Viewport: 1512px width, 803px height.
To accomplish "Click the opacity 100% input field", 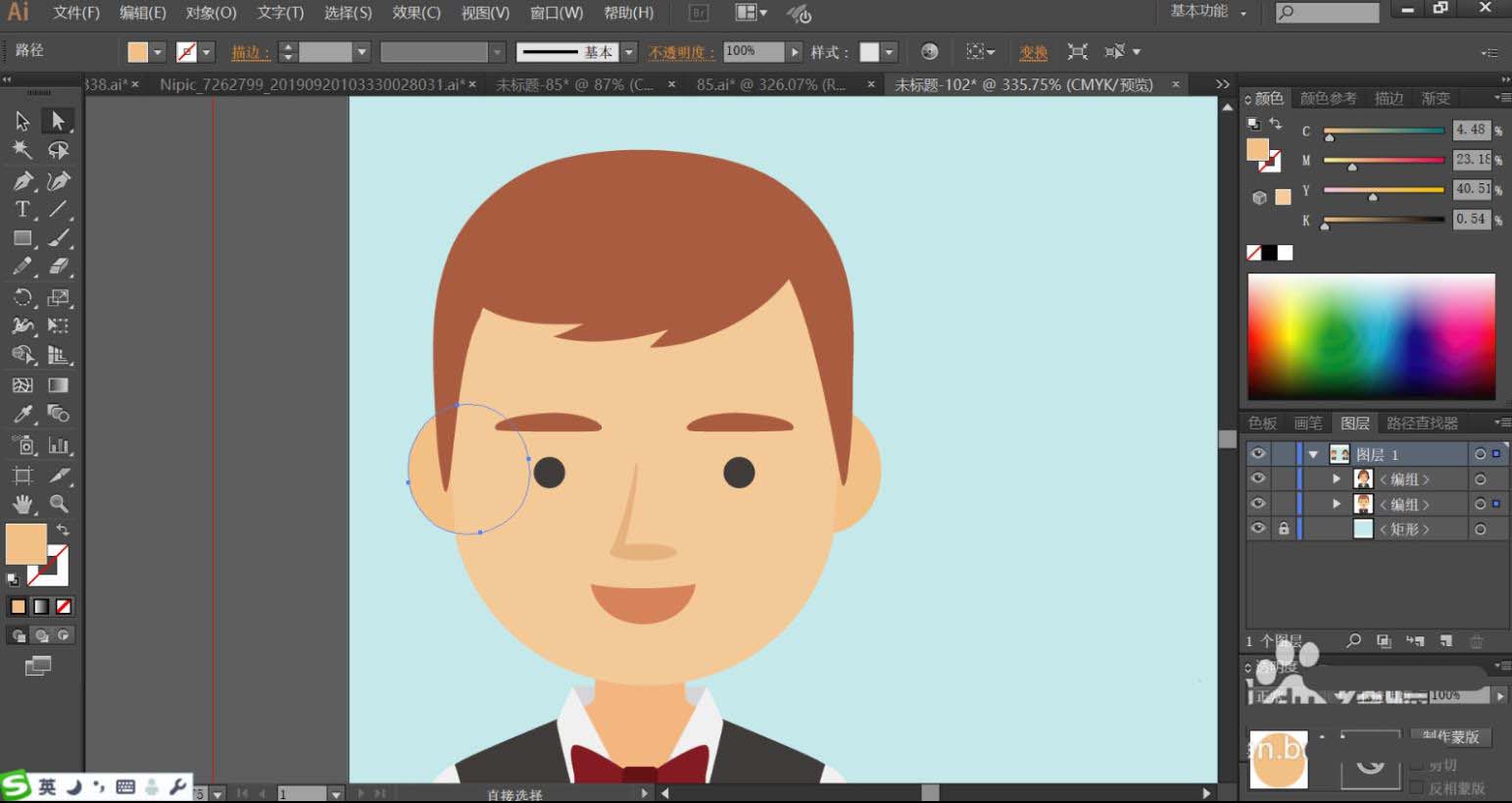I will (753, 51).
